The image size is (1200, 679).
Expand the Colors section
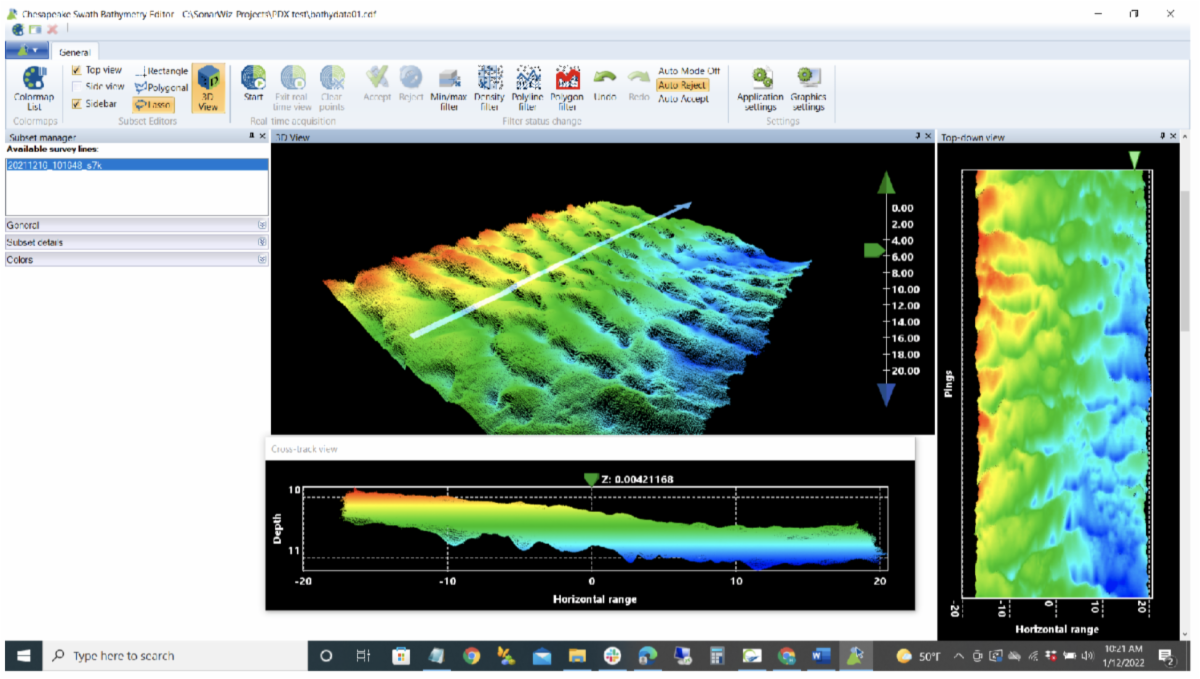[261, 259]
